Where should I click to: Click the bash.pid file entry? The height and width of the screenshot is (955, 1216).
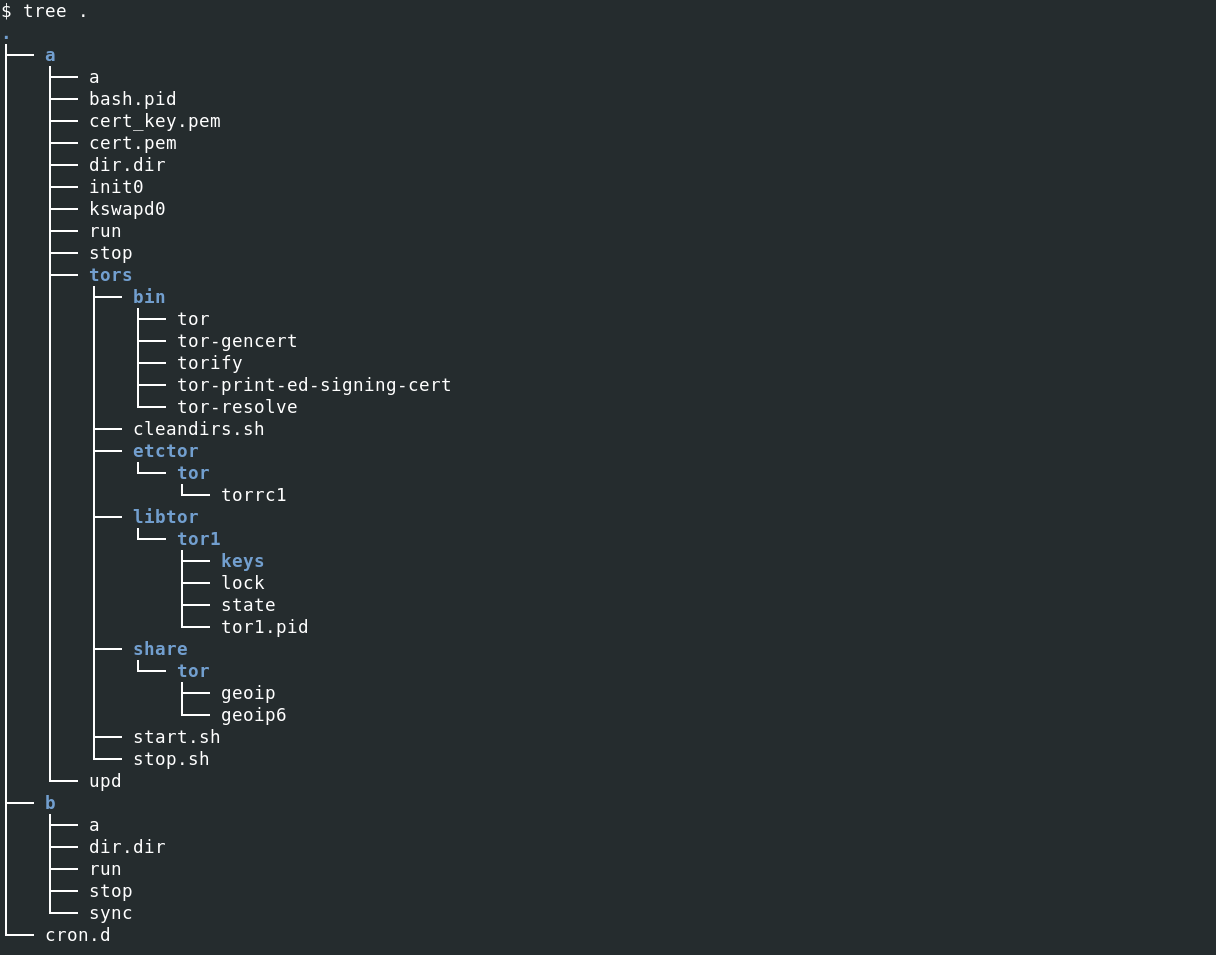click(x=132, y=99)
